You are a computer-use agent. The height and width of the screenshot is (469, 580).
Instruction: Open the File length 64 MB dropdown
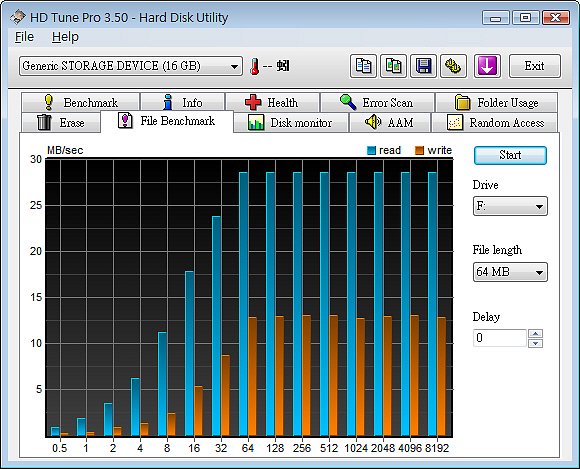point(510,272)
